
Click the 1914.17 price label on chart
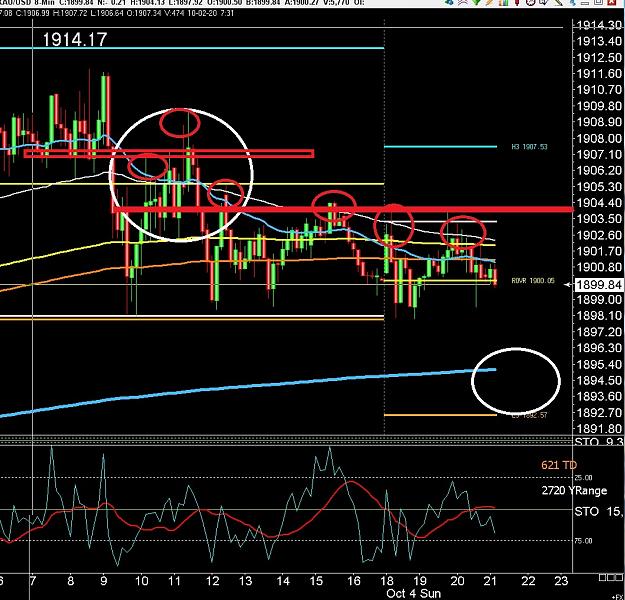tap(75, 39)
